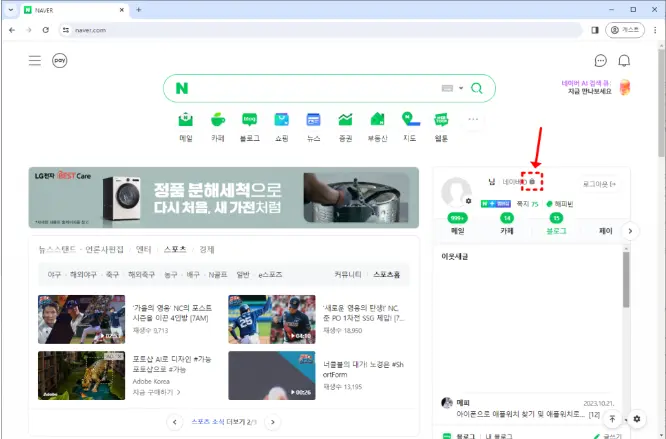Open the NC 포스트시즌 video thumbnail

tap(80, 319)
